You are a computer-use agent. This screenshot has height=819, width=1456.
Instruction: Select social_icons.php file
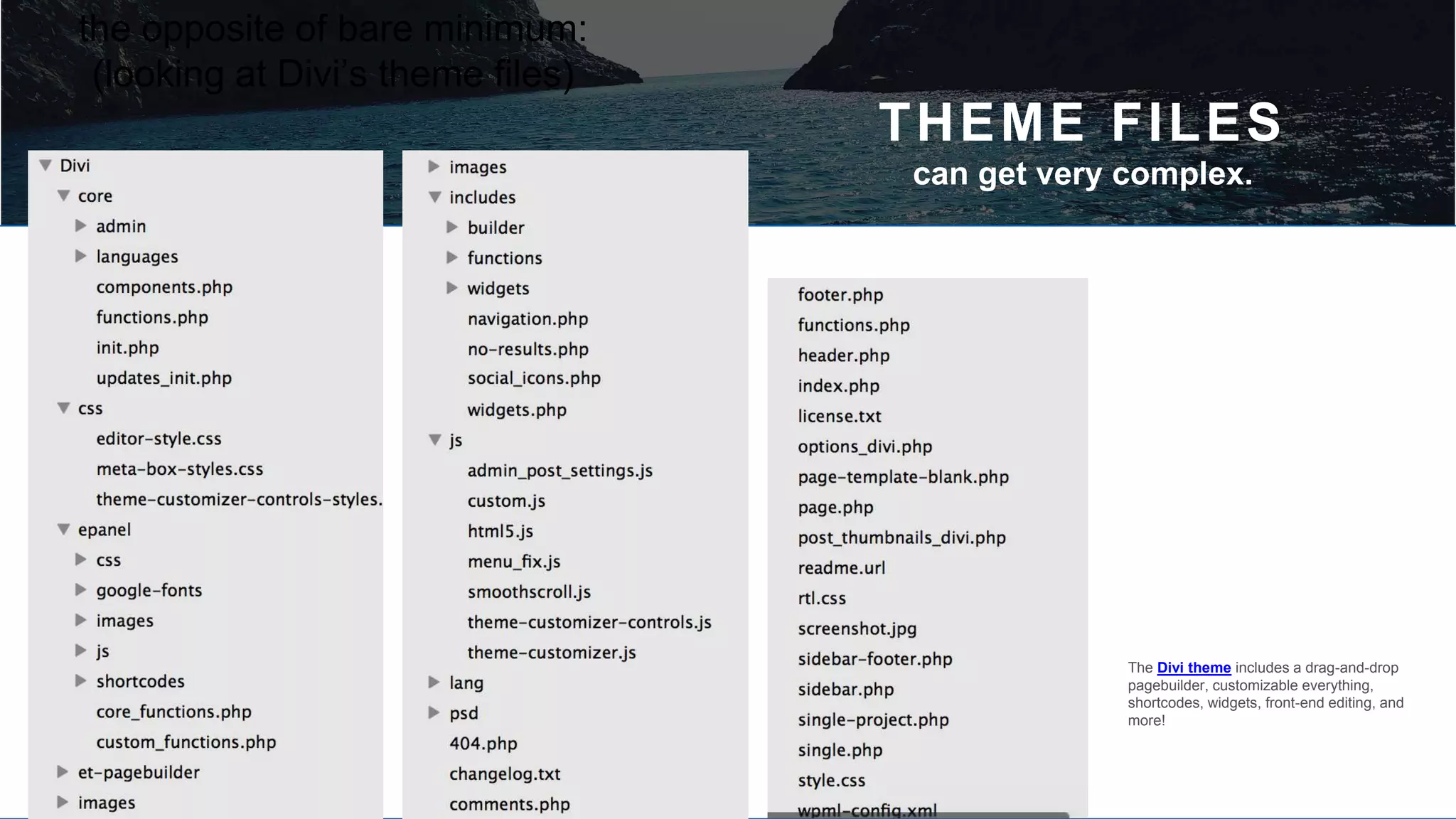534,378
